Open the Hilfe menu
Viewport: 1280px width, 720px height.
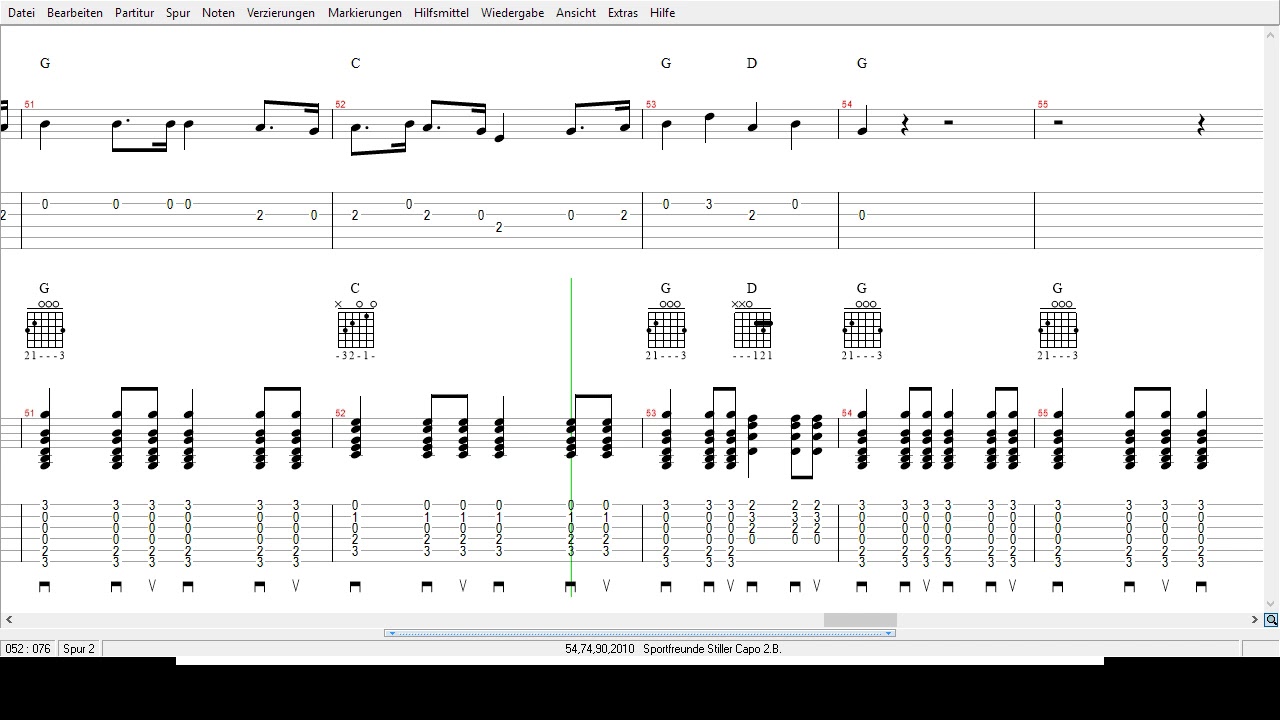pyautogui.click(x=662, y=13)
